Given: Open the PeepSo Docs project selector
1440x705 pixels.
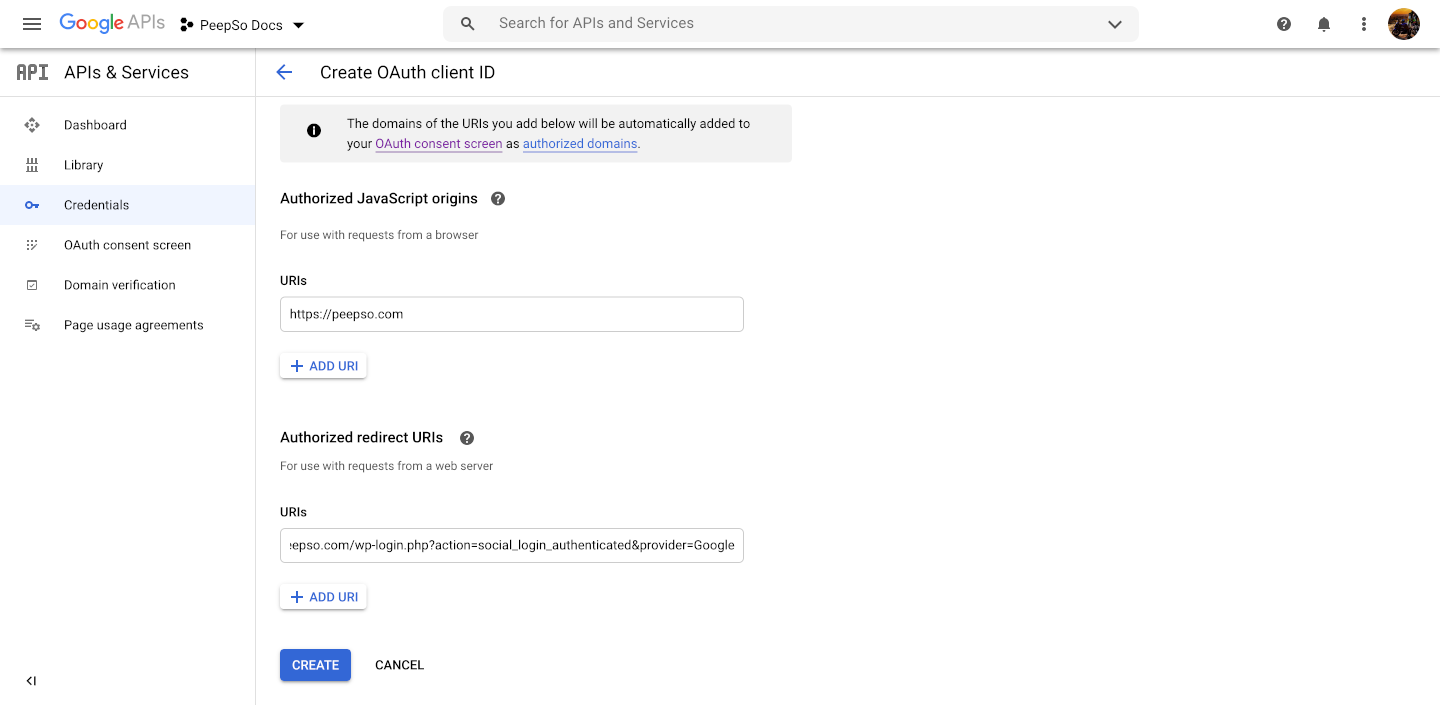Looking at the screenshot, I should (x=242, y=25).
